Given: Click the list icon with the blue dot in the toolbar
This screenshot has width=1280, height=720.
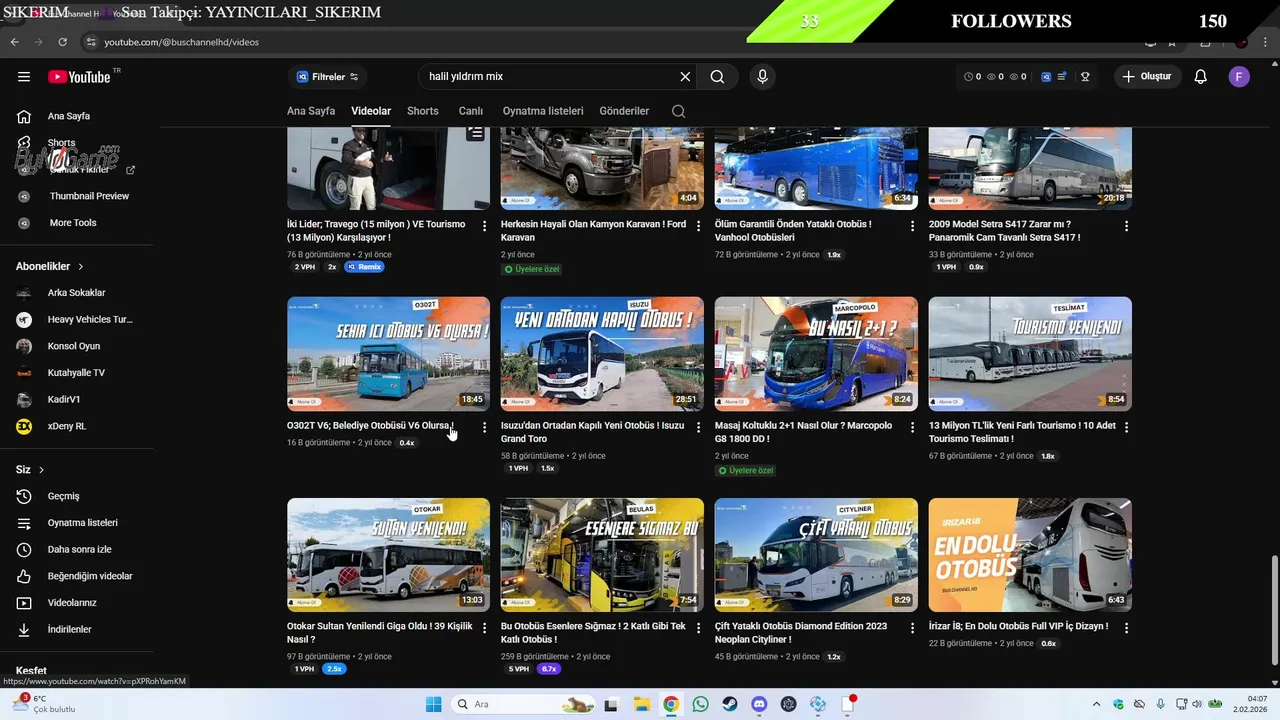Looking at the screenshot, I should [x=1062, y=76].
